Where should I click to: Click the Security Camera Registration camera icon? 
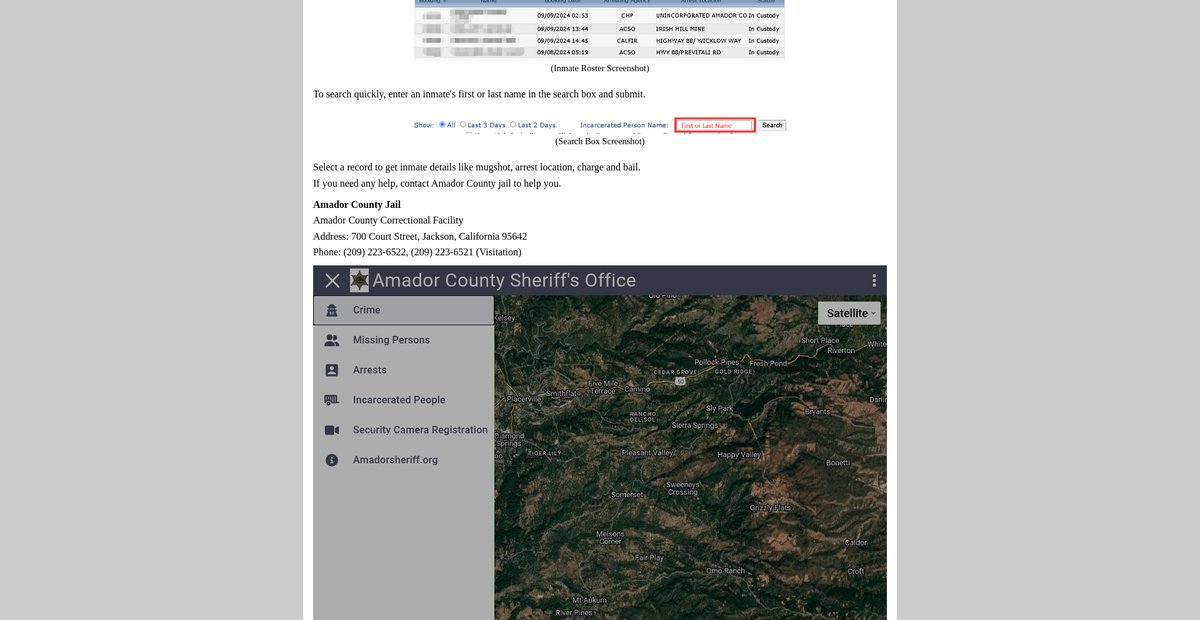click(332, 430)
